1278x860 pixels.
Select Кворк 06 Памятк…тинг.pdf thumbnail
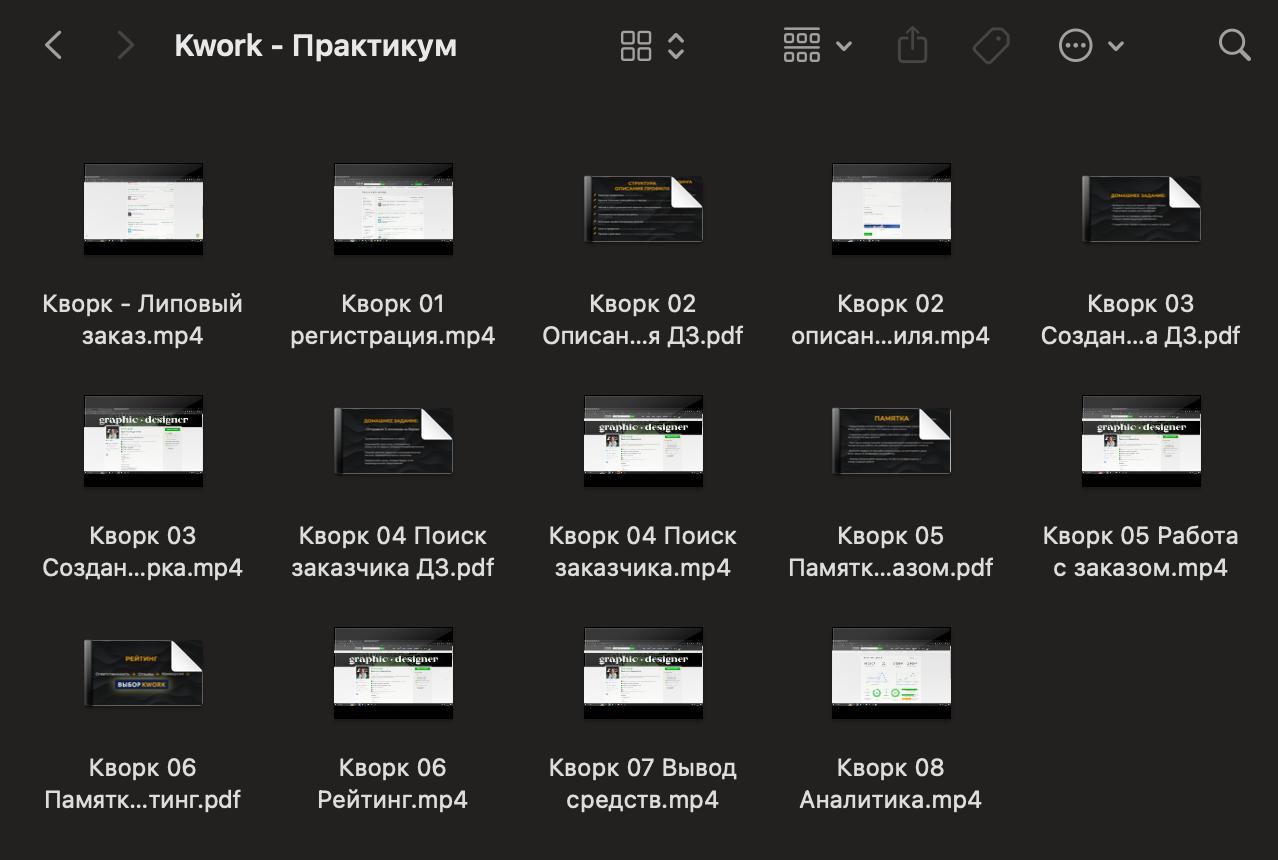tap(143, 673)
